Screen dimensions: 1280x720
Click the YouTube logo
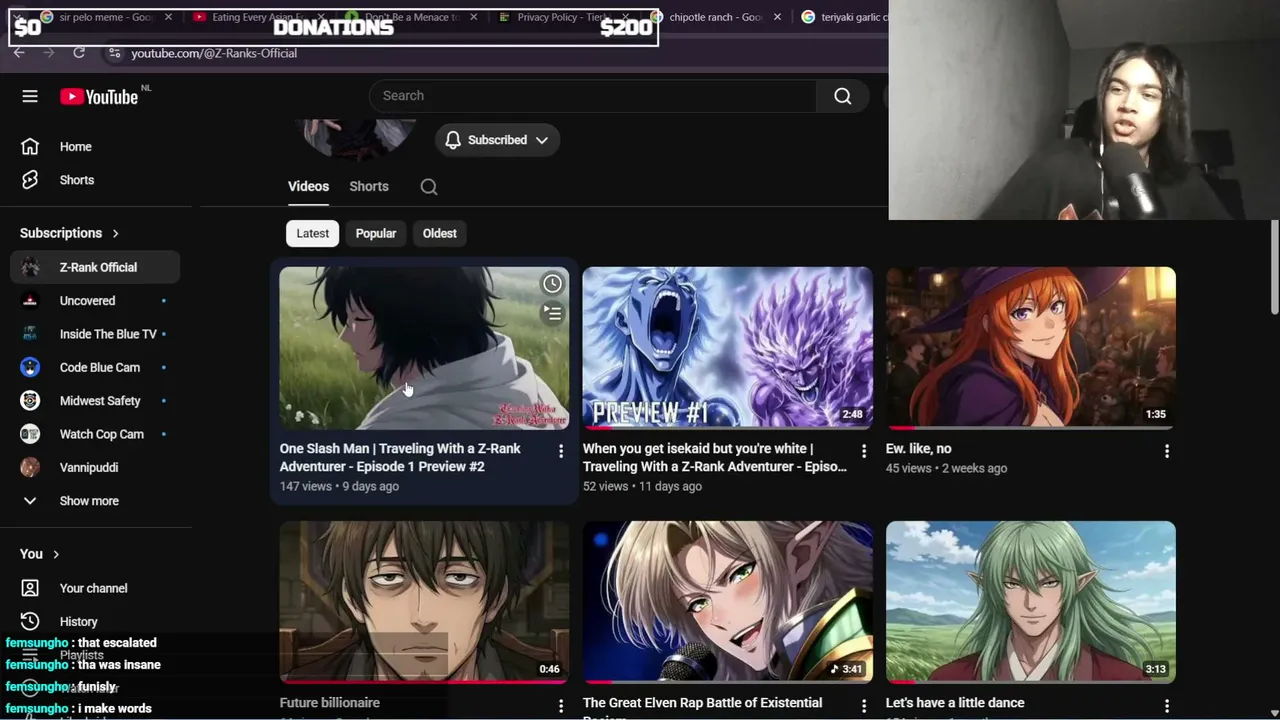coord(99,96)
